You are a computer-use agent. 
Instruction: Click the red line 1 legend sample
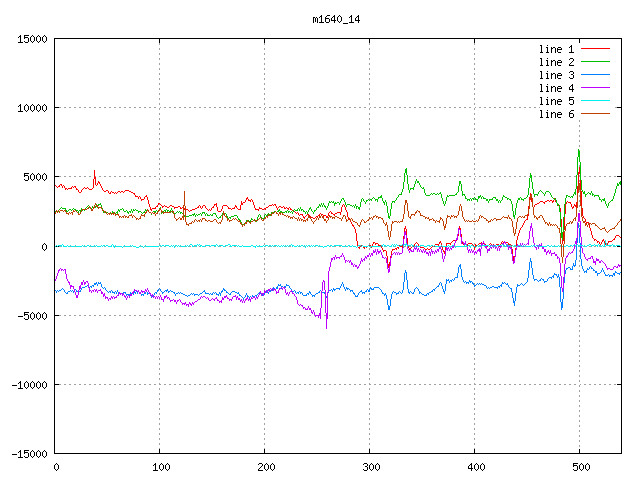point(595,49)
